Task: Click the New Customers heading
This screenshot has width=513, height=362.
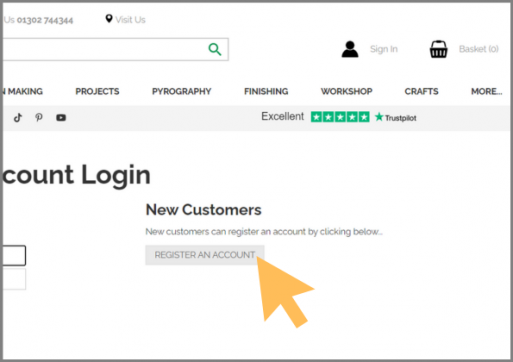Action: click(x=203, y=210)
